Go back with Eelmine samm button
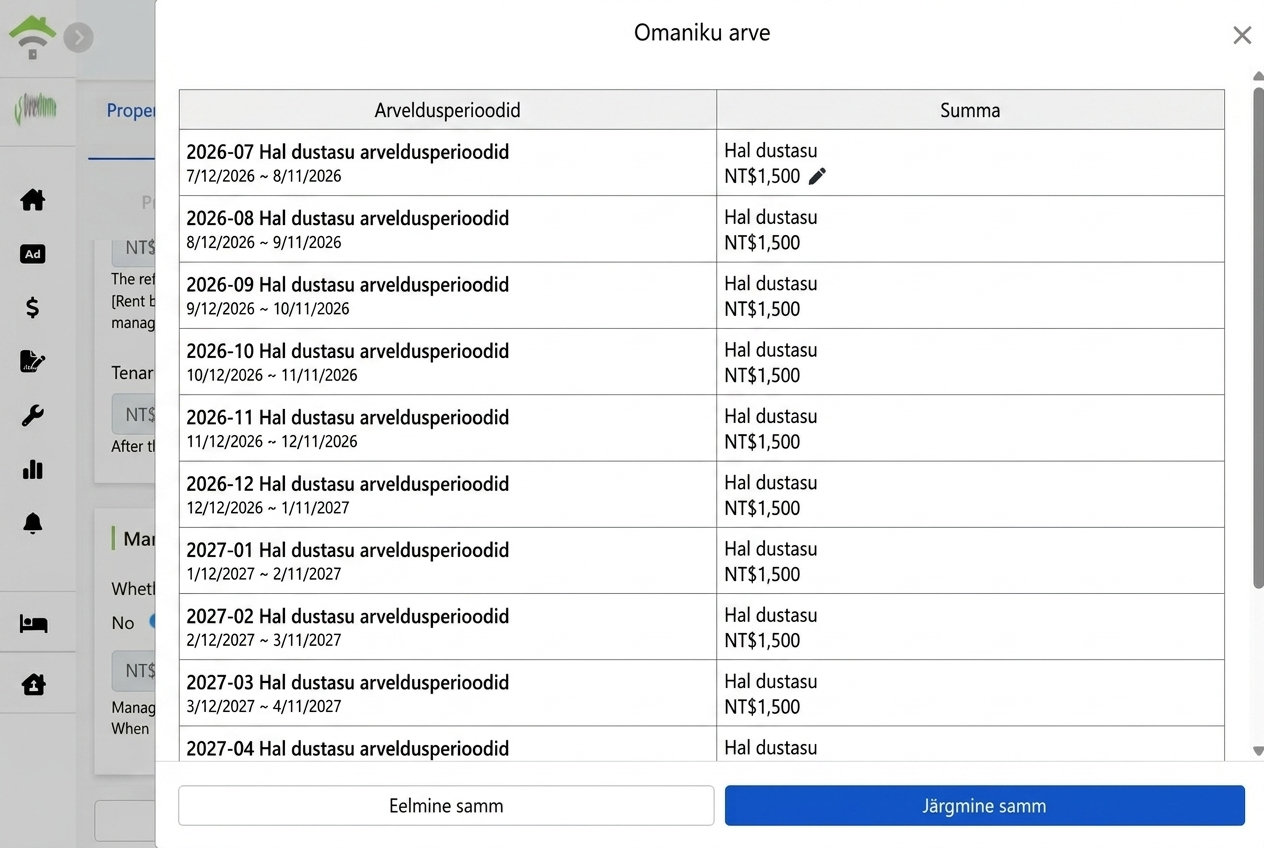The height and width of the screenshot is (848, 1264). (x=446, y=806)
